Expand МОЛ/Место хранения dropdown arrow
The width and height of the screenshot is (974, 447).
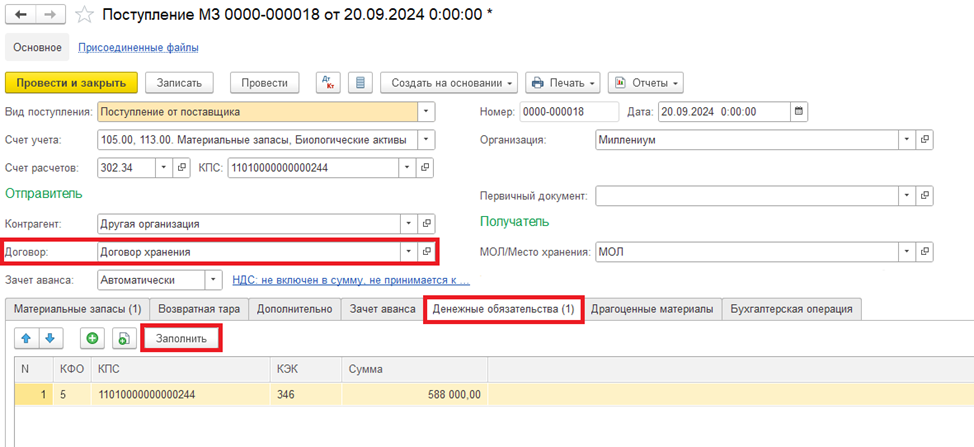coord(906,252)
